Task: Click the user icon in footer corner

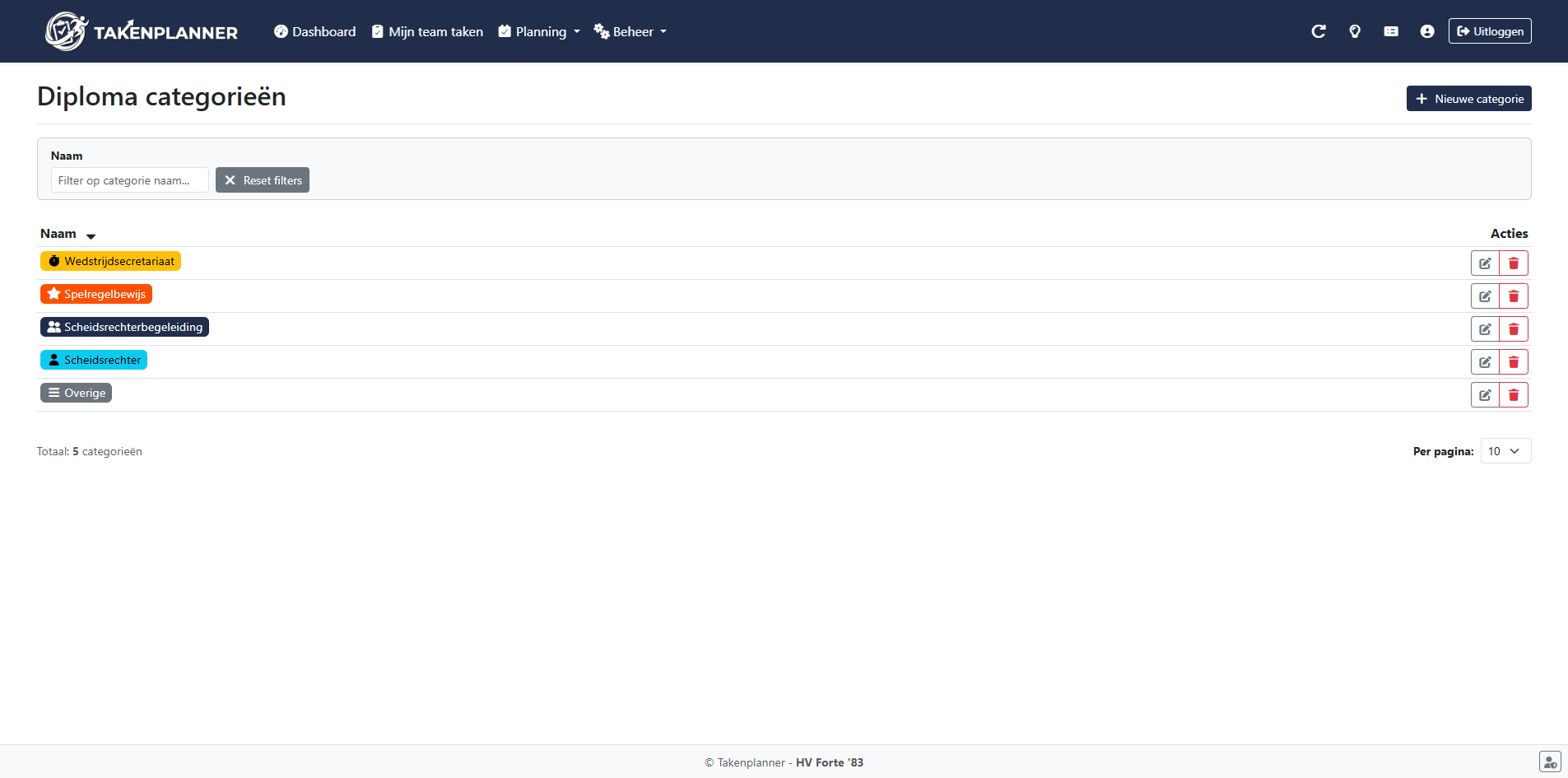Action: pos(1549,762)
